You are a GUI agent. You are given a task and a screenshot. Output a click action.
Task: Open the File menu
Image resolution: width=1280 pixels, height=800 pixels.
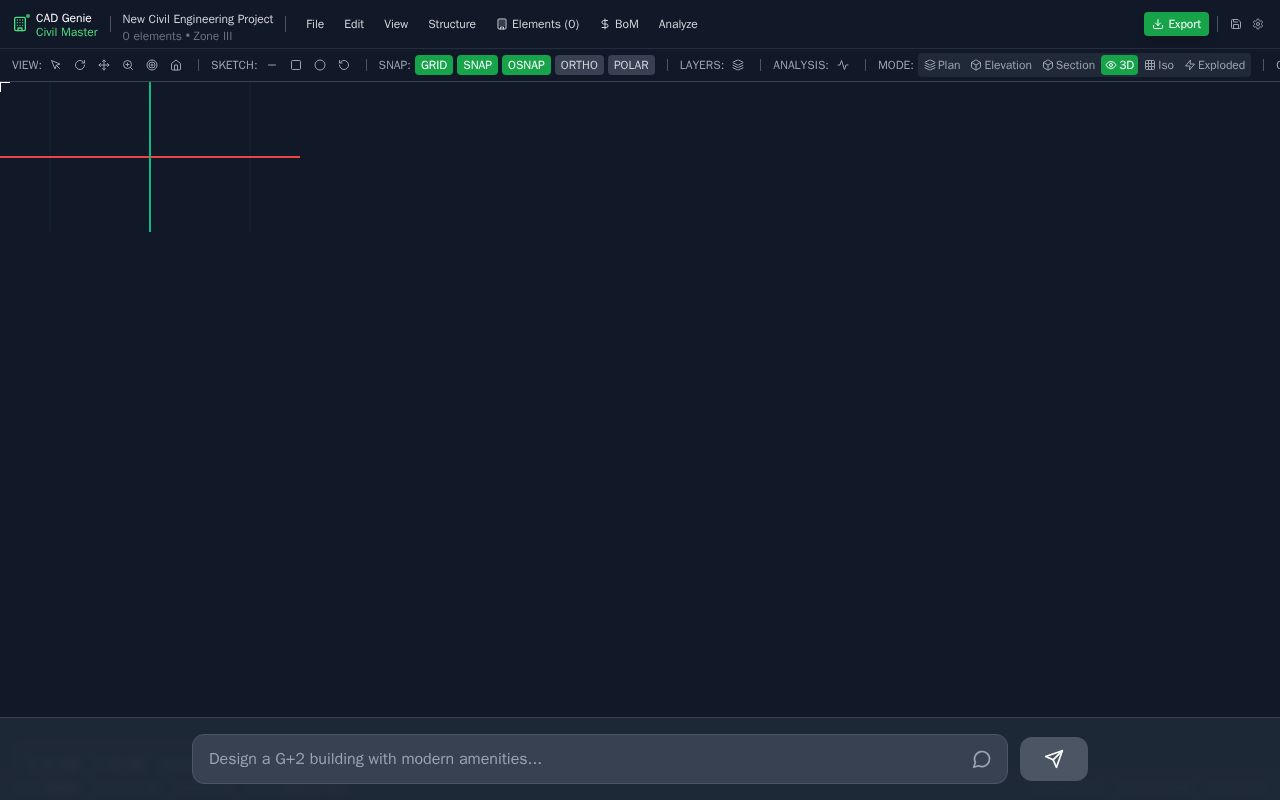coord(315,24)
